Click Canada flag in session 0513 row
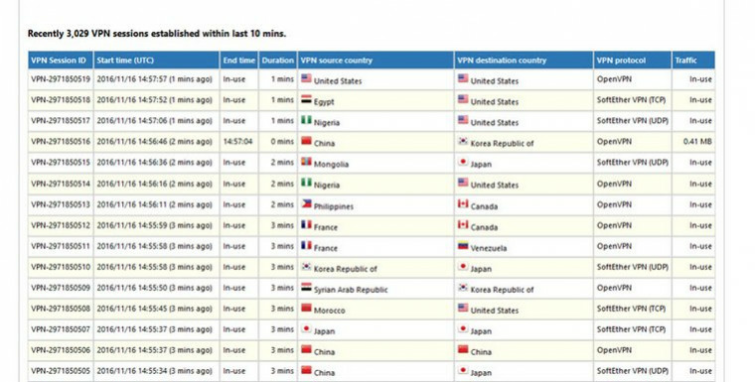Image resolution: width=755 pixels, height=382 pixels. click(x=463, y=204)
